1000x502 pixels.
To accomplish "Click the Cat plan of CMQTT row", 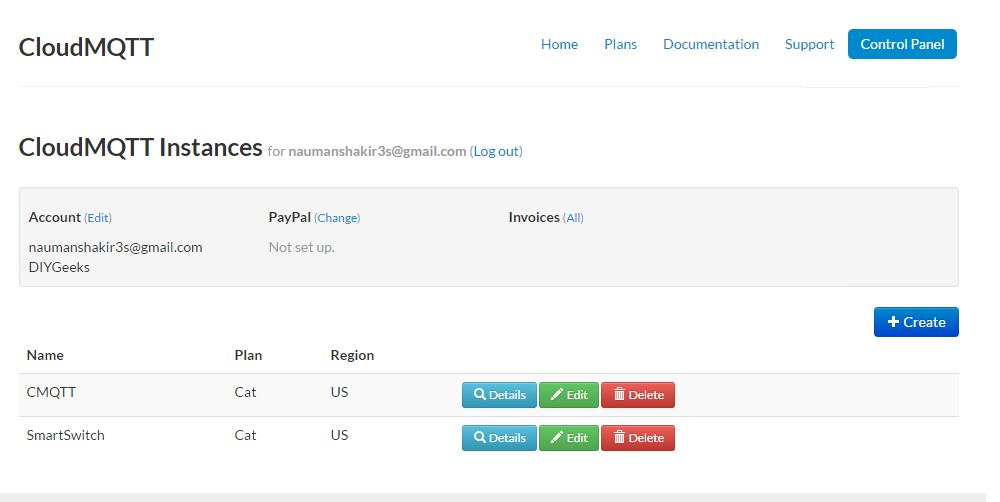I will pyautogui.click(x=245, y=392).
